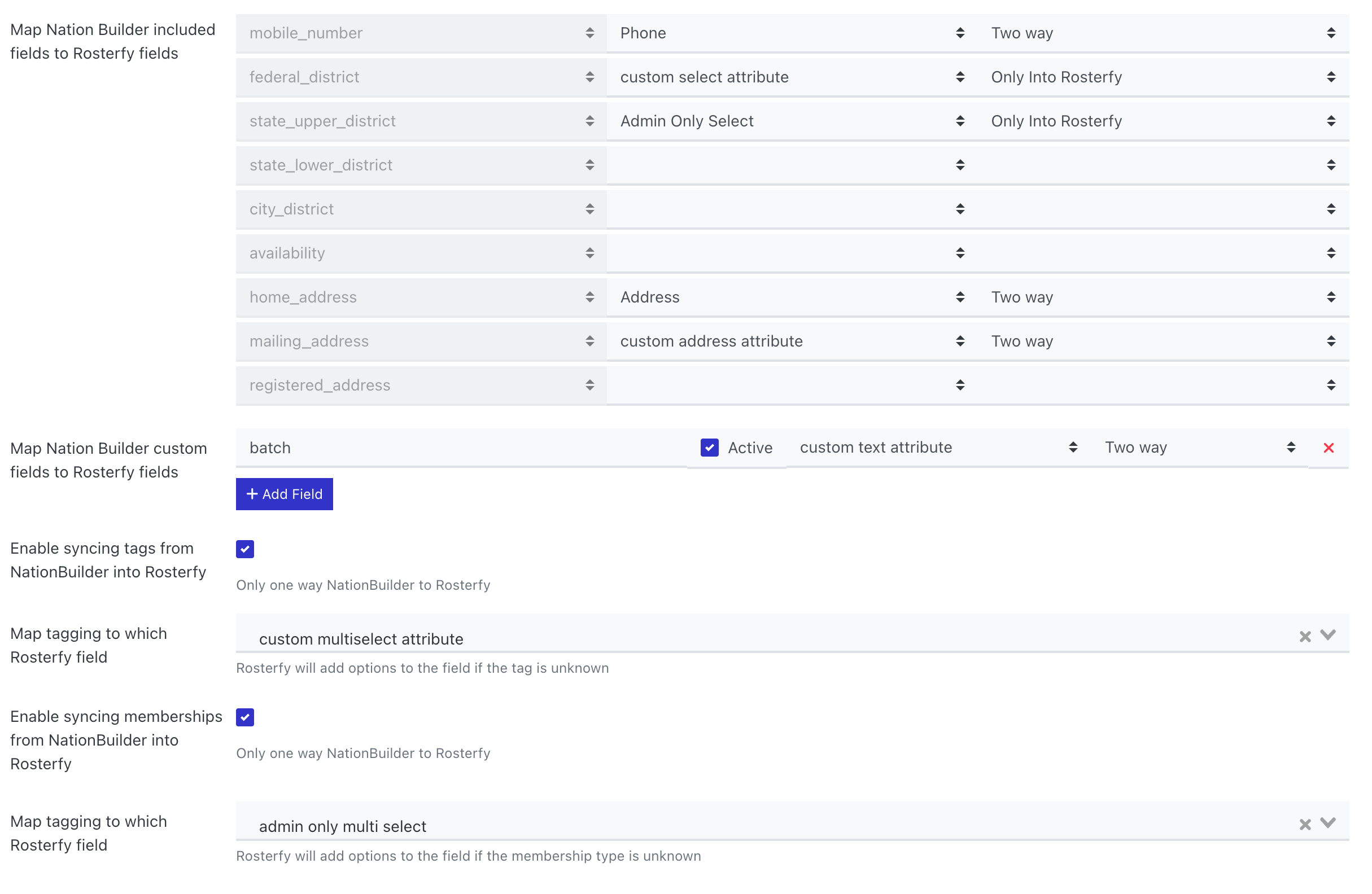
Task: Click 'Map Nation Builder custom fields' label
Action: (108, 460)
